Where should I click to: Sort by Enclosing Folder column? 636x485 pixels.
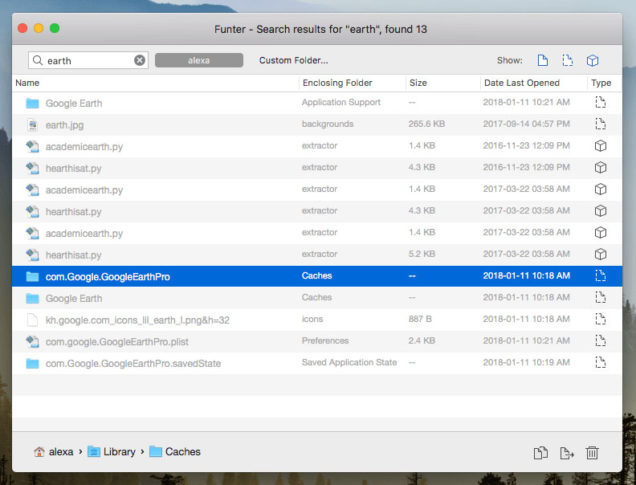(x=337, y=83)
